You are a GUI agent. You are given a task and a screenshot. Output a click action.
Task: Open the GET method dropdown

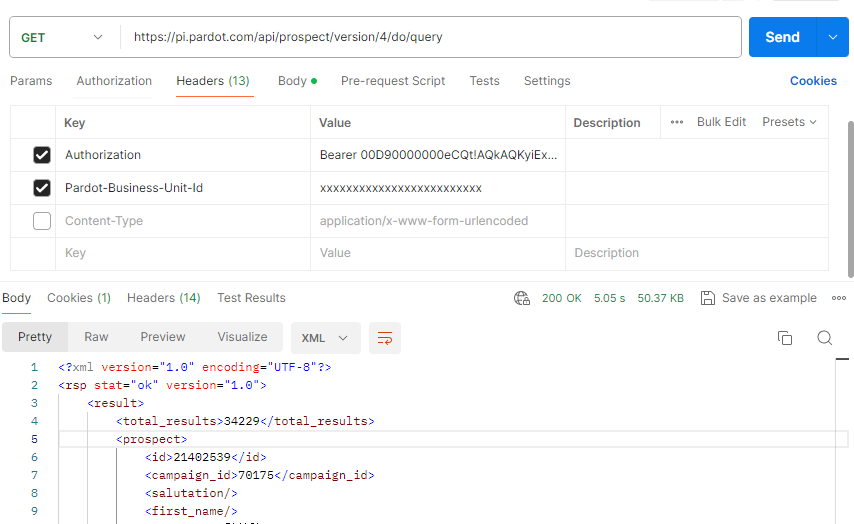[x=63, y=38]
